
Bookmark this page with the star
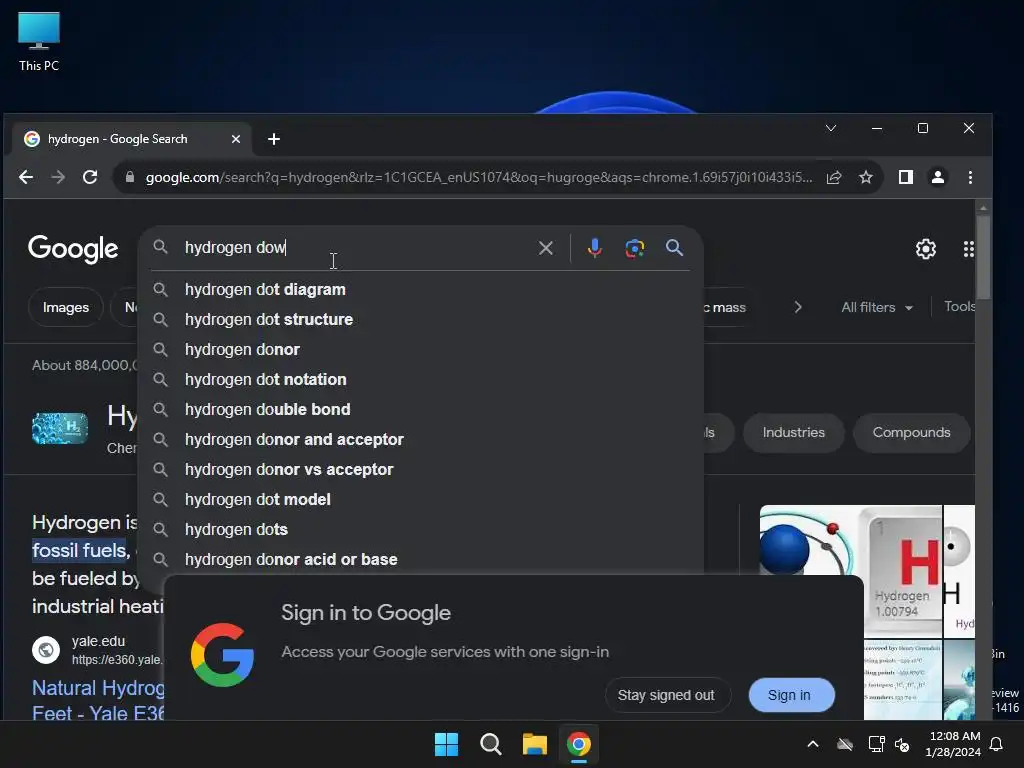pyautogui.click(x=866, y=177)
